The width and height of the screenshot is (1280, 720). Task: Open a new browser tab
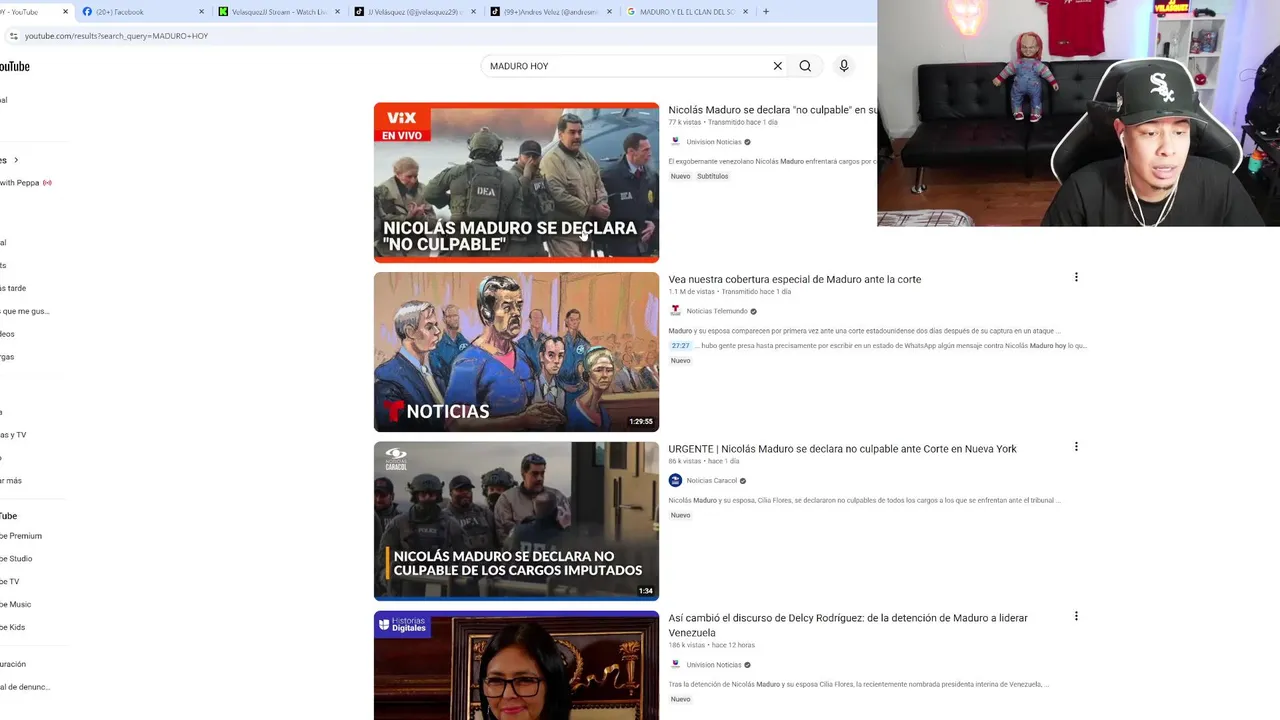coord(766,12)
